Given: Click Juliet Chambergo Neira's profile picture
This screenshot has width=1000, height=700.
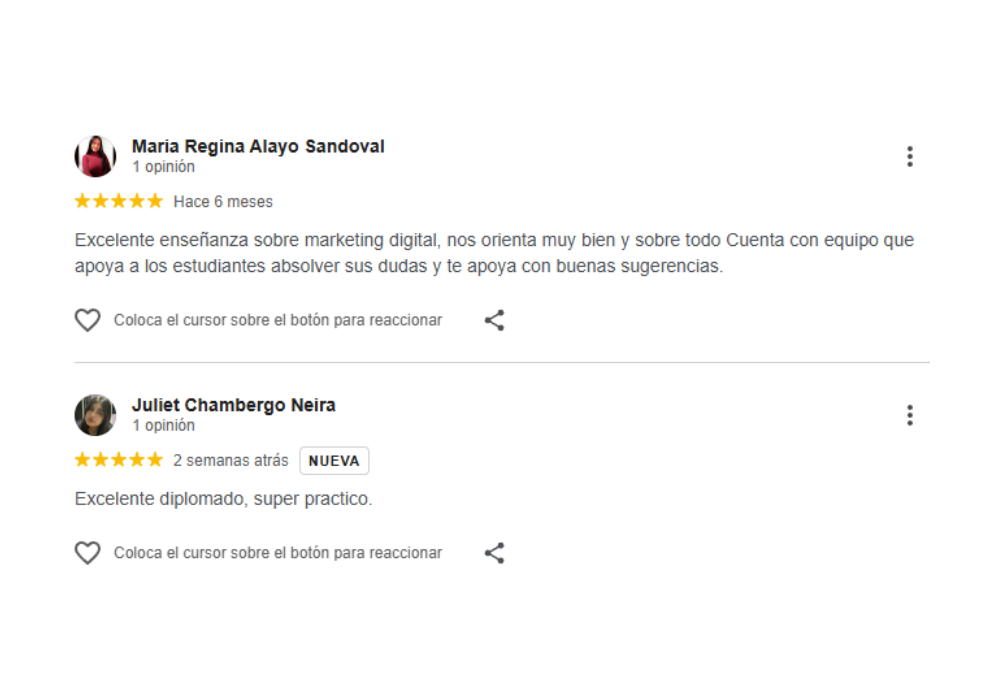Looking at the screenshot, I should [x=95, y=415].
